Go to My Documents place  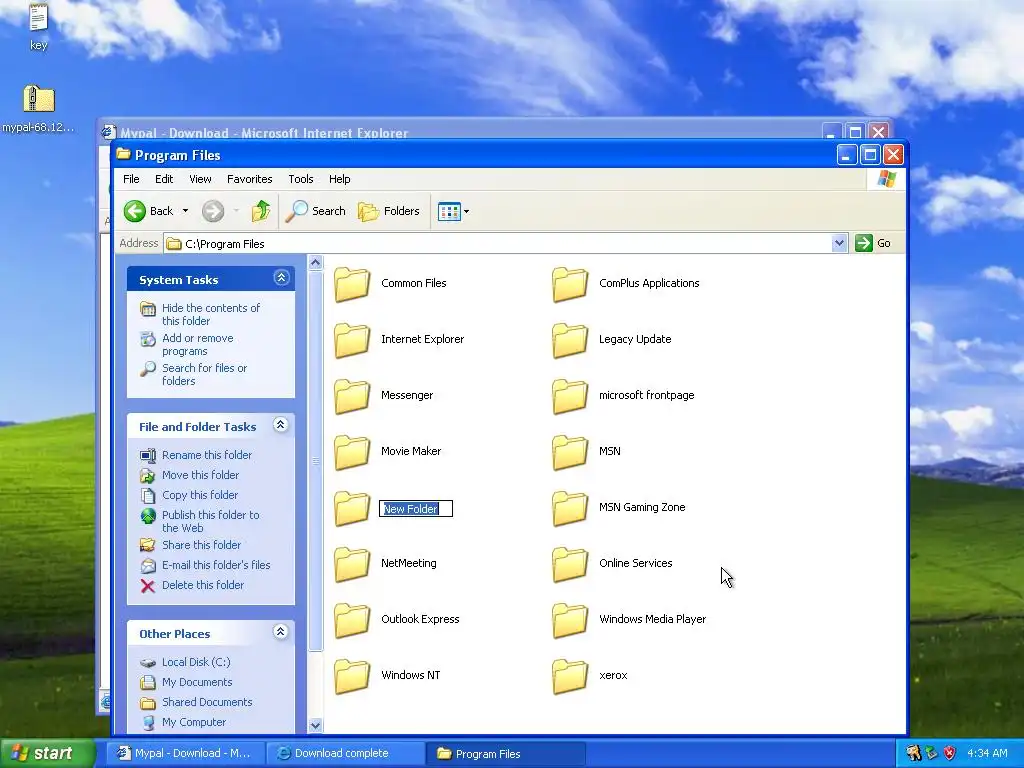point(197,682)
